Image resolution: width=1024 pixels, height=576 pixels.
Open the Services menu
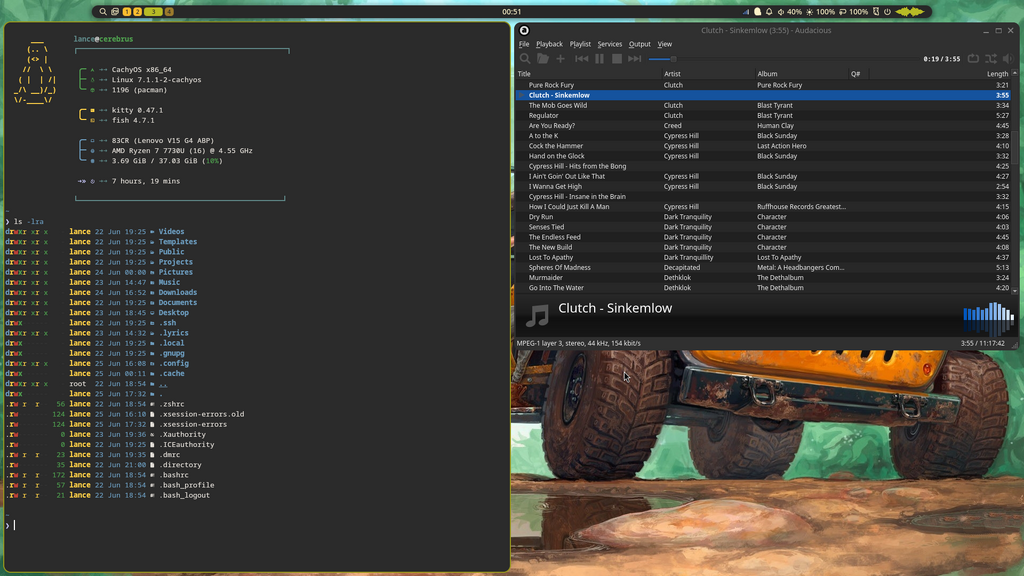click(609, 44)
